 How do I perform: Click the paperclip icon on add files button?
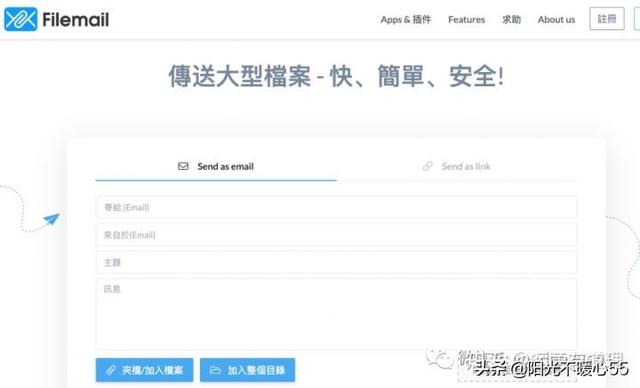pyautogui.click(x=111, y=370)
